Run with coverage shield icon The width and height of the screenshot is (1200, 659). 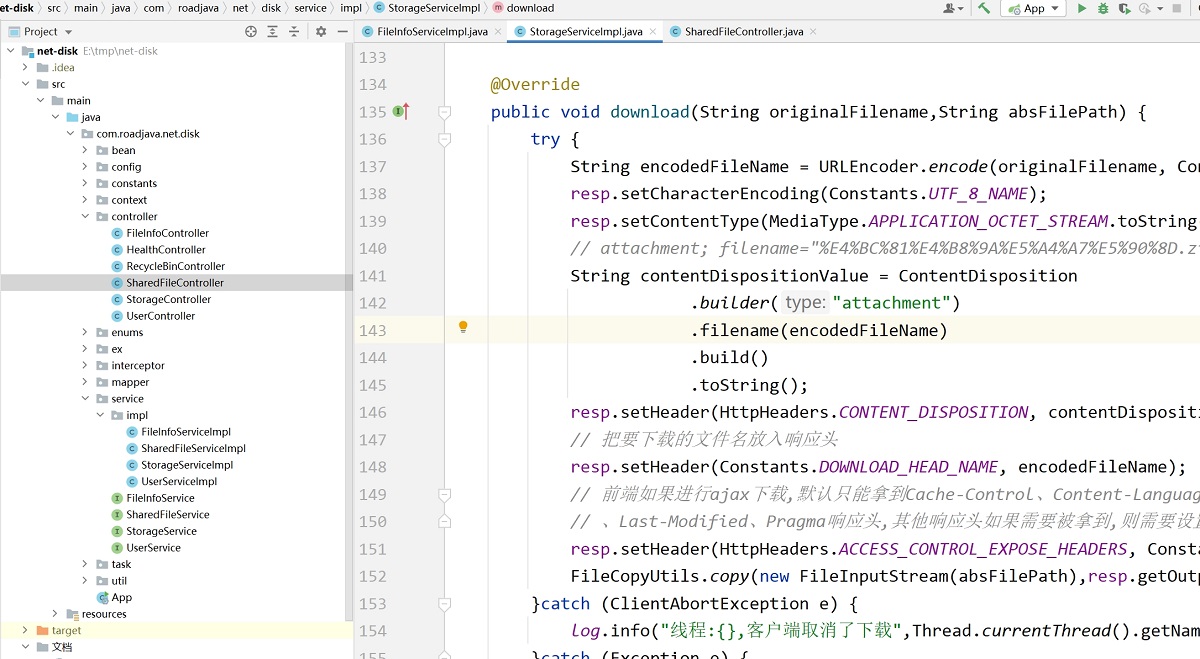(x=1124, y=8)
